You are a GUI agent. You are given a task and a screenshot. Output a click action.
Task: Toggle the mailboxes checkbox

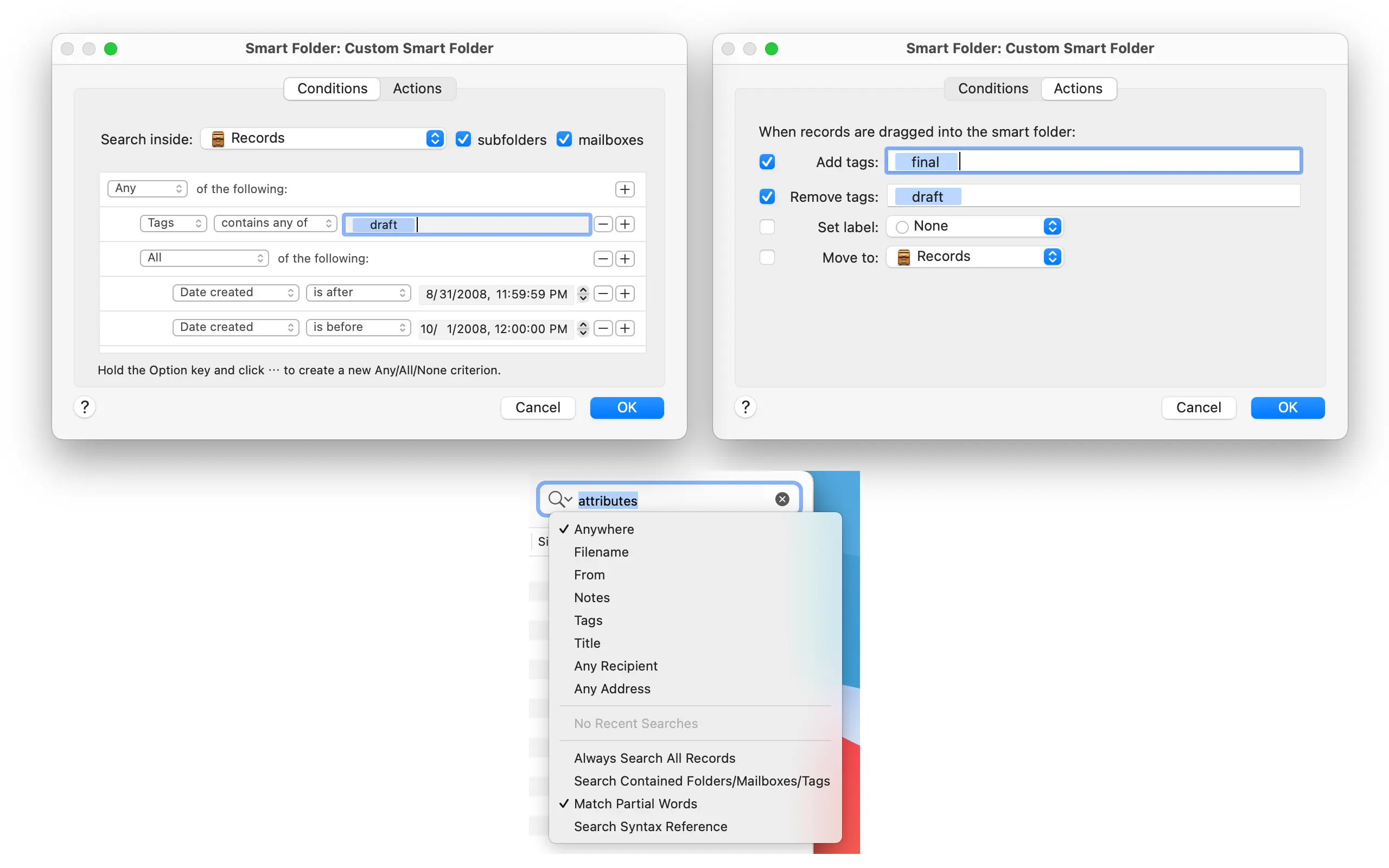(x=564, y=139)
